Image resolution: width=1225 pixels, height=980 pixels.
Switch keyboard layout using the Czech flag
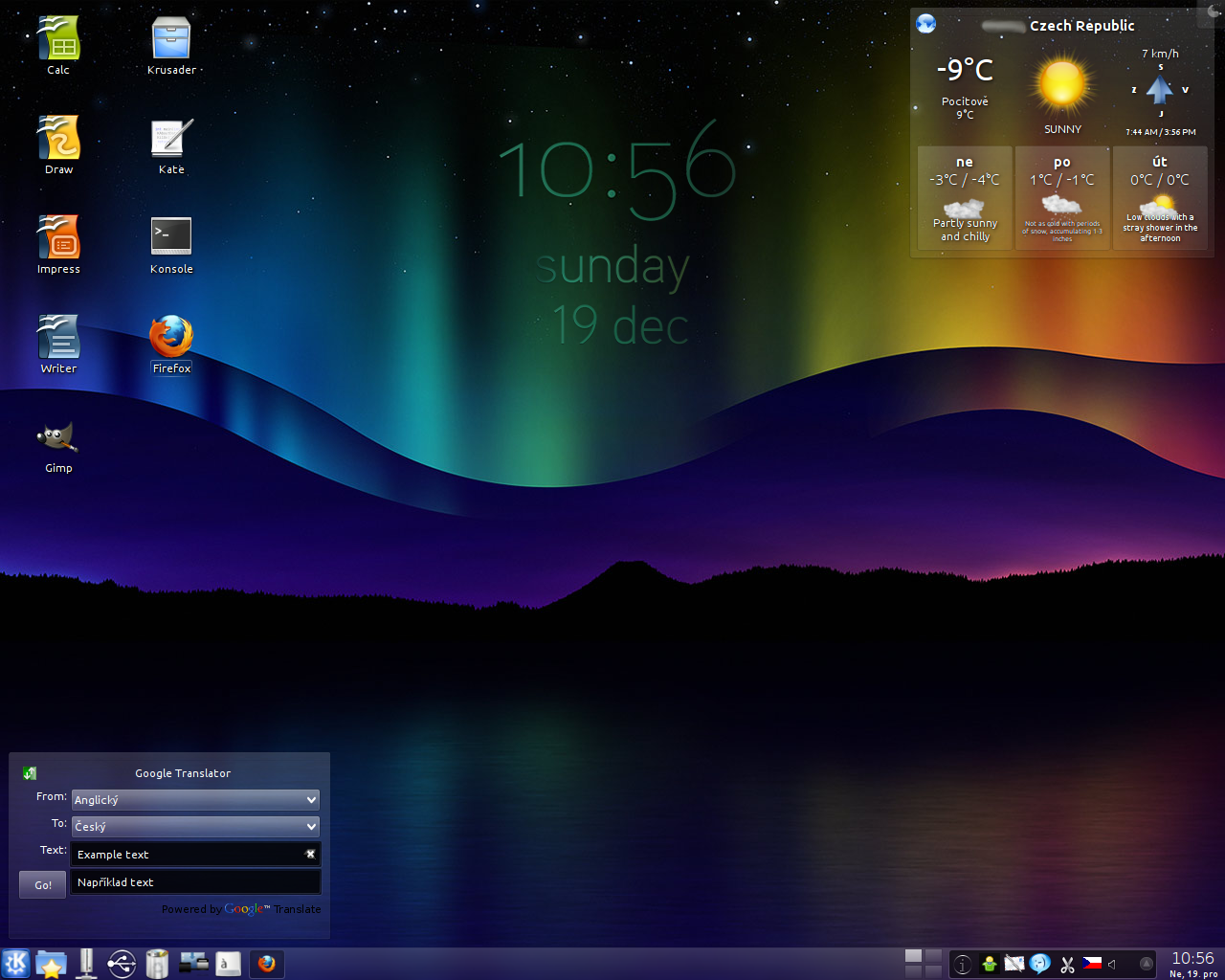[x=1091, y=964]
